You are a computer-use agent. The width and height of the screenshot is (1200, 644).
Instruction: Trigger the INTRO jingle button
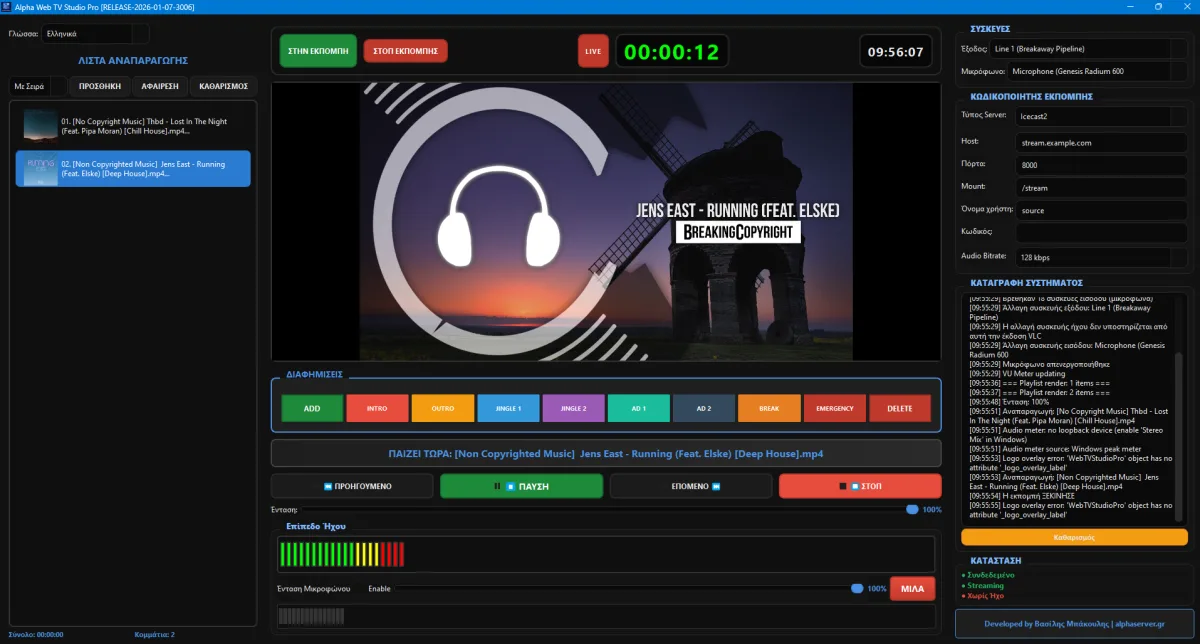click(x=377, y=408)
